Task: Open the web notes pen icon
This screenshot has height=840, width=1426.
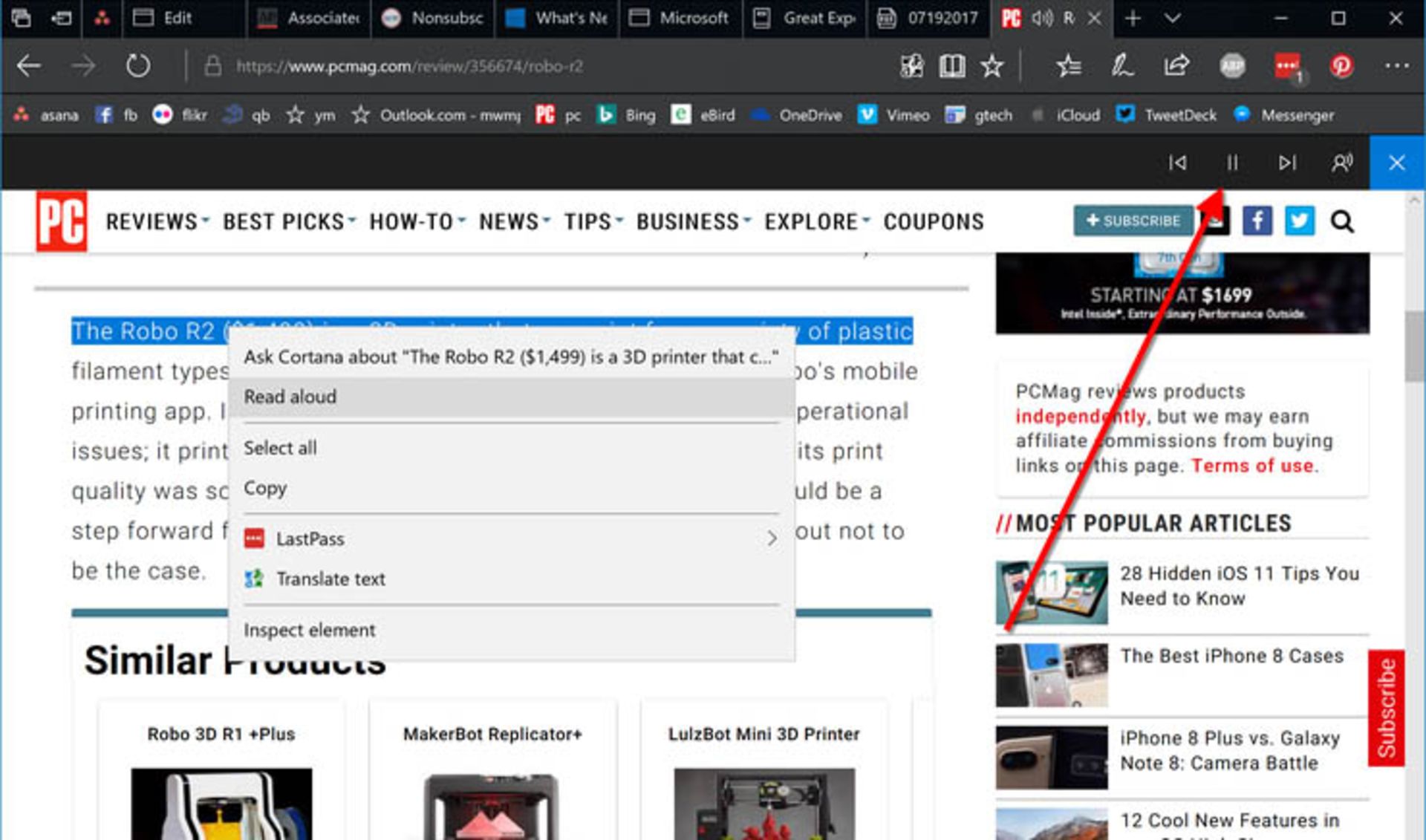Action: (1122, 66)
